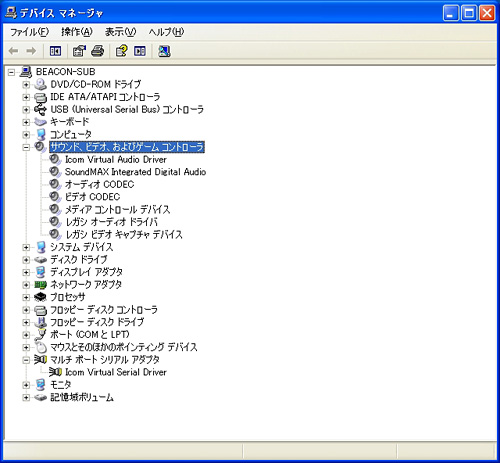Open the 操作(A) menu
Screen dimensions: 500x463
[x=77, y=32]
